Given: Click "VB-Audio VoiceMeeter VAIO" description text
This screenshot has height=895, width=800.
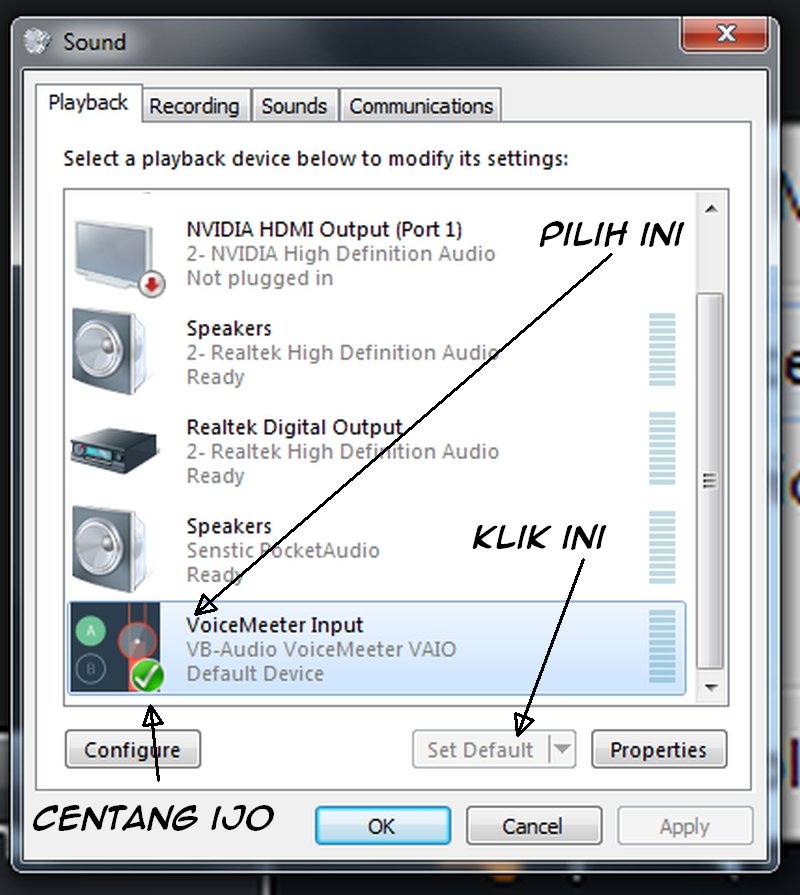Looking at the screenshot, I should [x=321, y=650].
